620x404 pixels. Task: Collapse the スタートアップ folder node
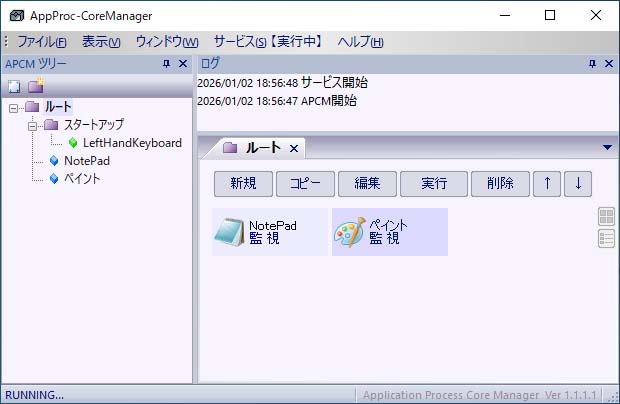tap(32, 125)
